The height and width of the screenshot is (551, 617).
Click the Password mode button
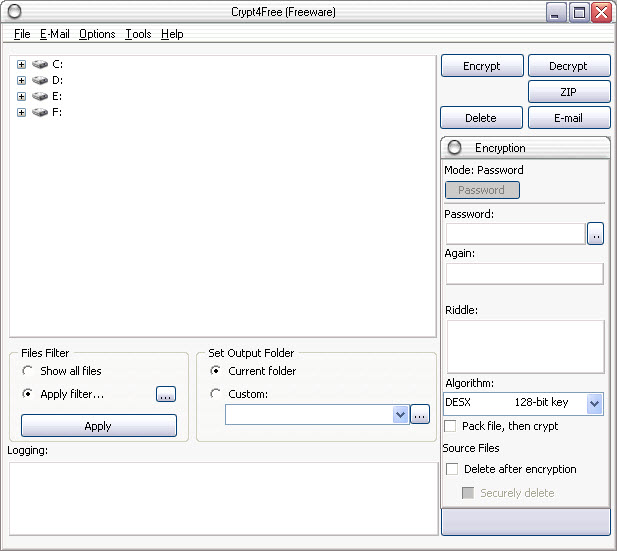482,190
